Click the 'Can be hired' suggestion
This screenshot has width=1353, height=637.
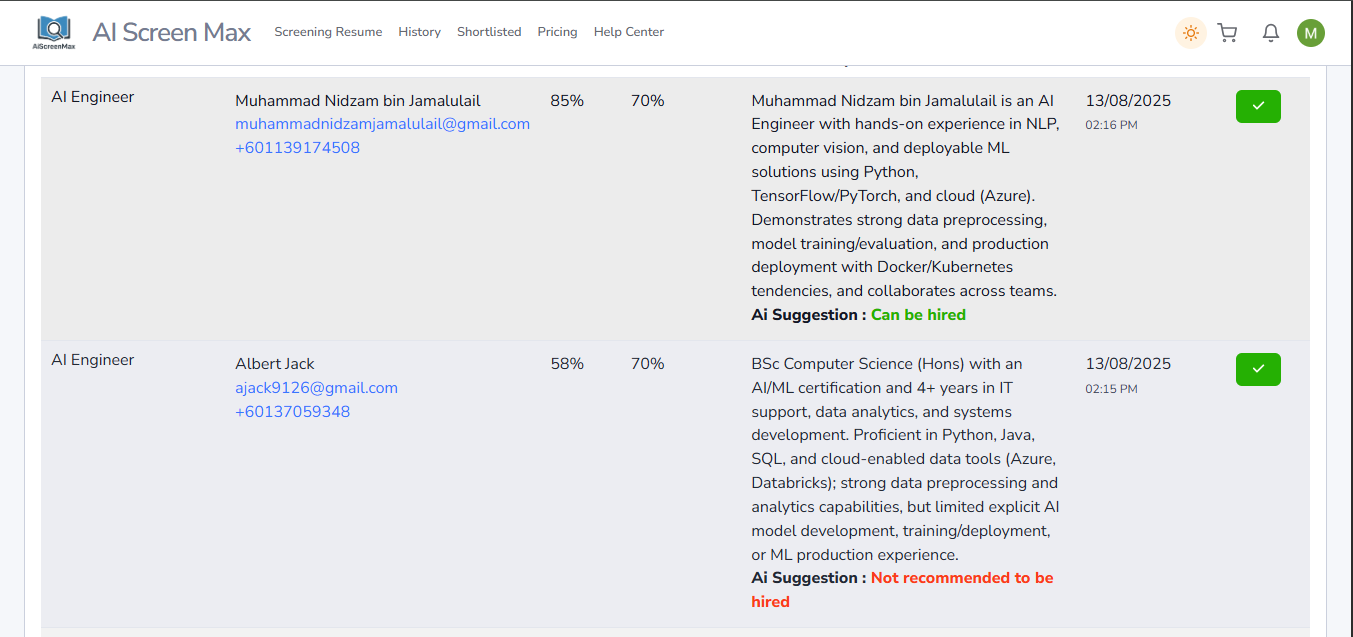[918, 315]
